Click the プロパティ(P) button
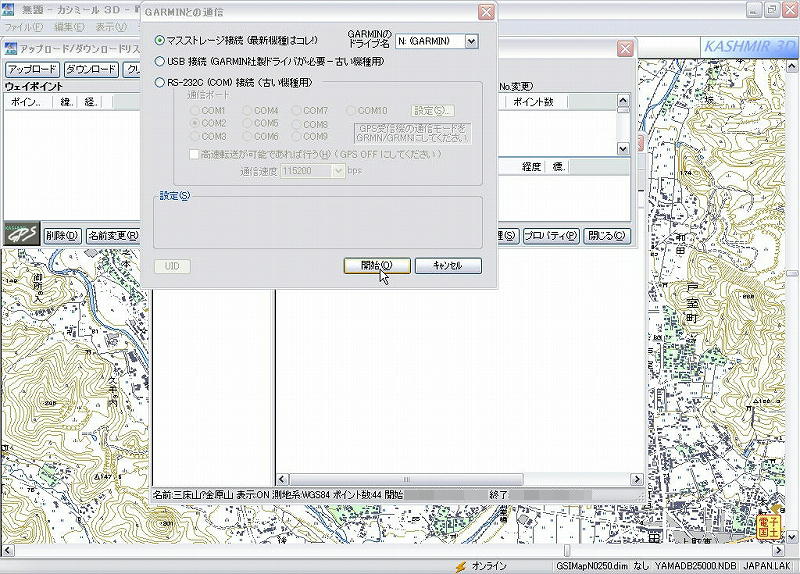This screenshot has width=800, height=574. coord(551,236)
